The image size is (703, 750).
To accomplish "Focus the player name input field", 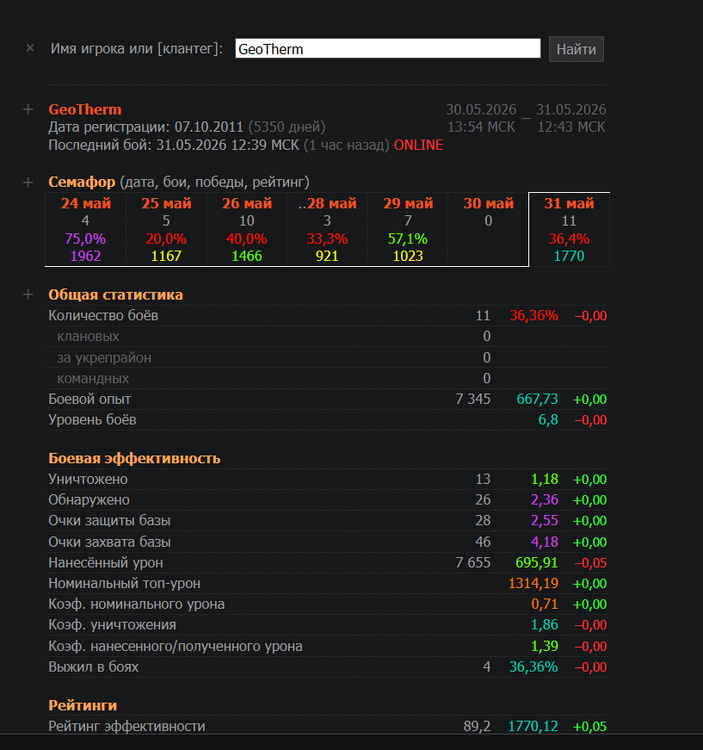I will (x=388, y=49).
